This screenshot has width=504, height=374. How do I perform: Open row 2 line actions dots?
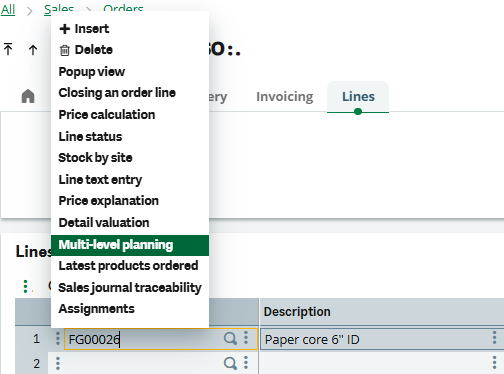[x=58, y=363]
